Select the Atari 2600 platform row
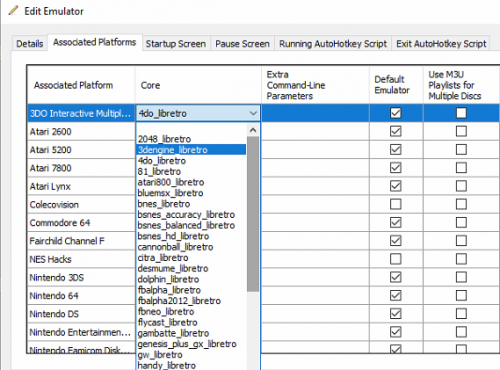Screen dimensions: 500x370 click(81, 132)
